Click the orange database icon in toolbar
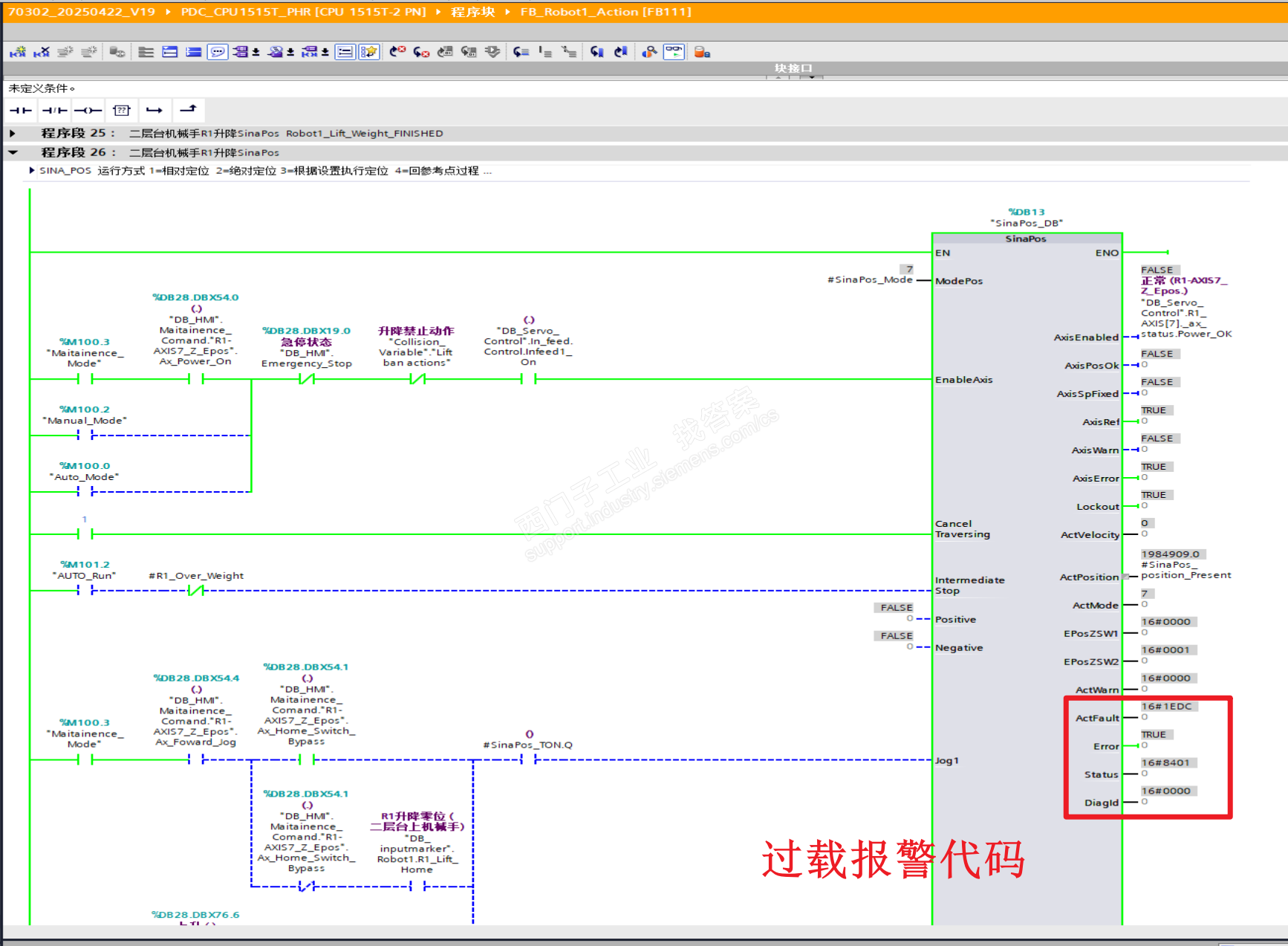 [702, 52]
